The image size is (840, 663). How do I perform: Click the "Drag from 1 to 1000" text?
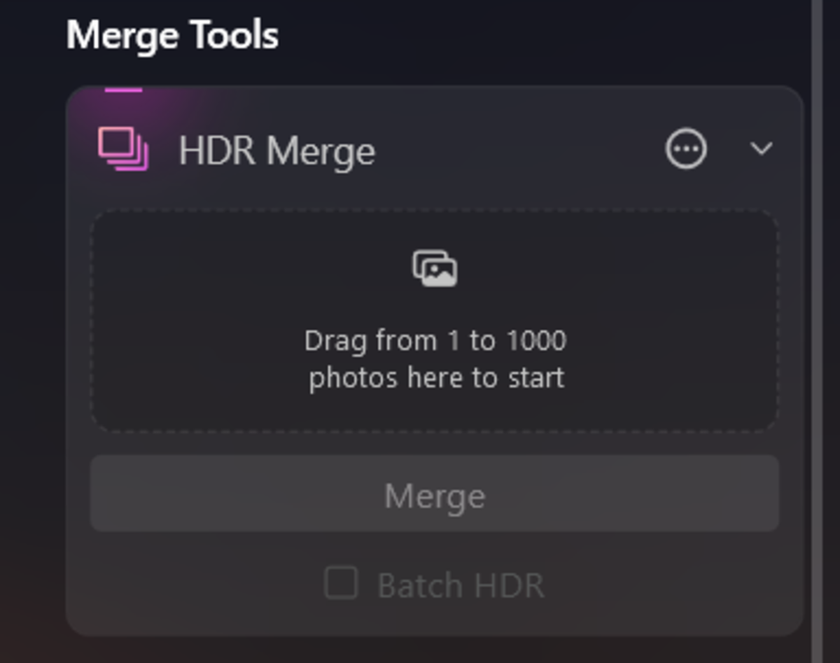(x=435, y=341)
